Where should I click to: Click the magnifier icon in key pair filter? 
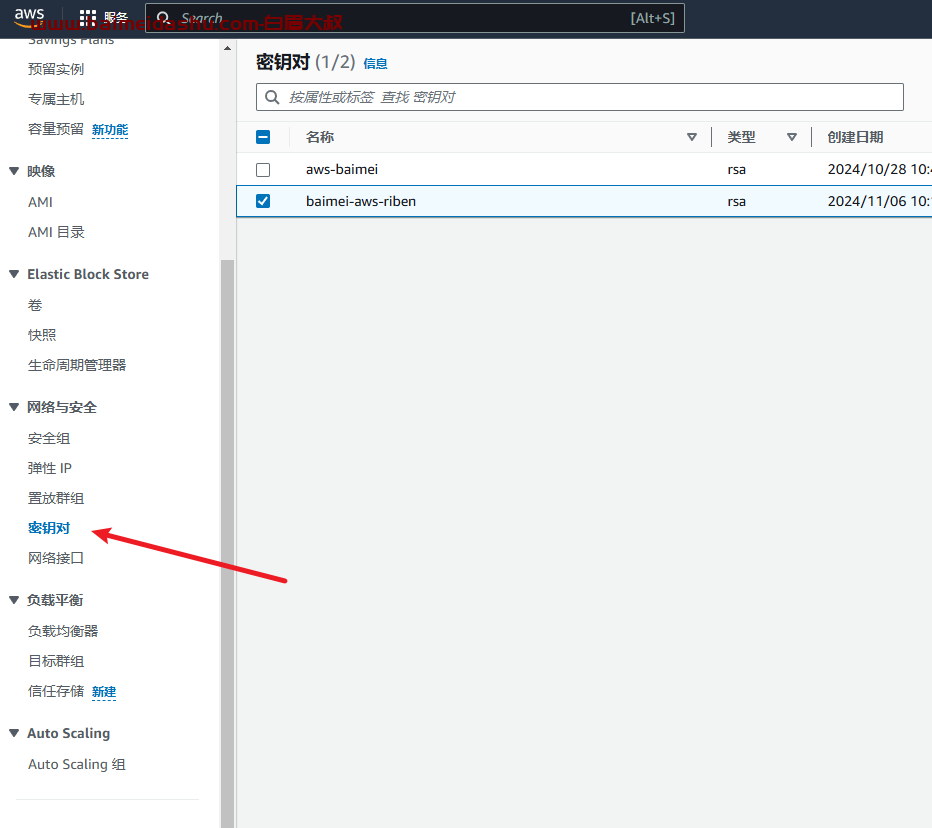[x=272, y=97]
